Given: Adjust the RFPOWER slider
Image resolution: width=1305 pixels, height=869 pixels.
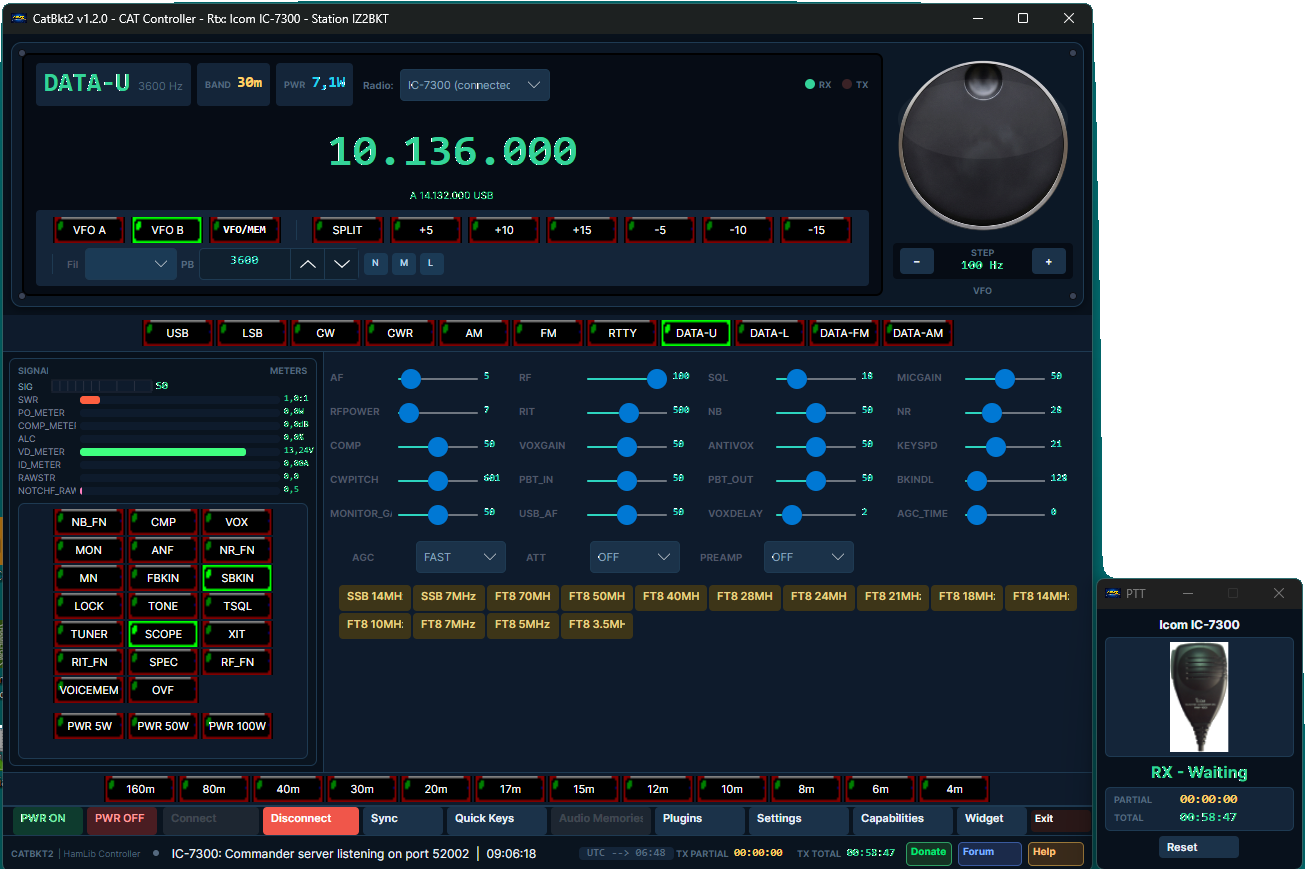Looking at the screenshot, I should coord(438,412).
